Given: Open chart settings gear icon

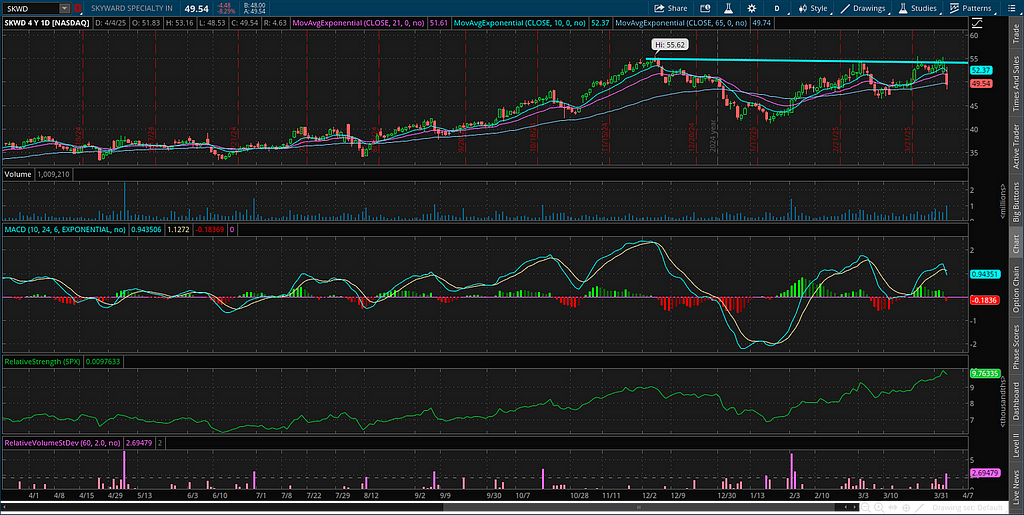Looking at the screenshot, I should pos(752,8).
